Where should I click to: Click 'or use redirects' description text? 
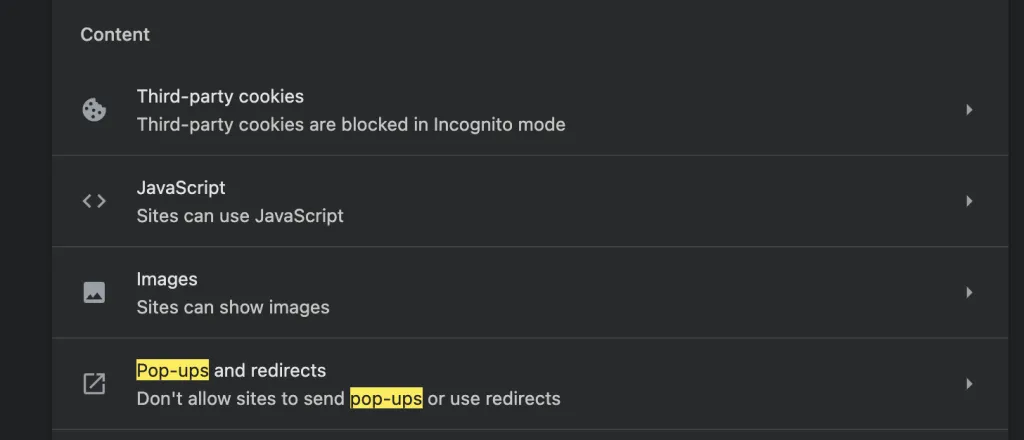click(x=494, y=399)
